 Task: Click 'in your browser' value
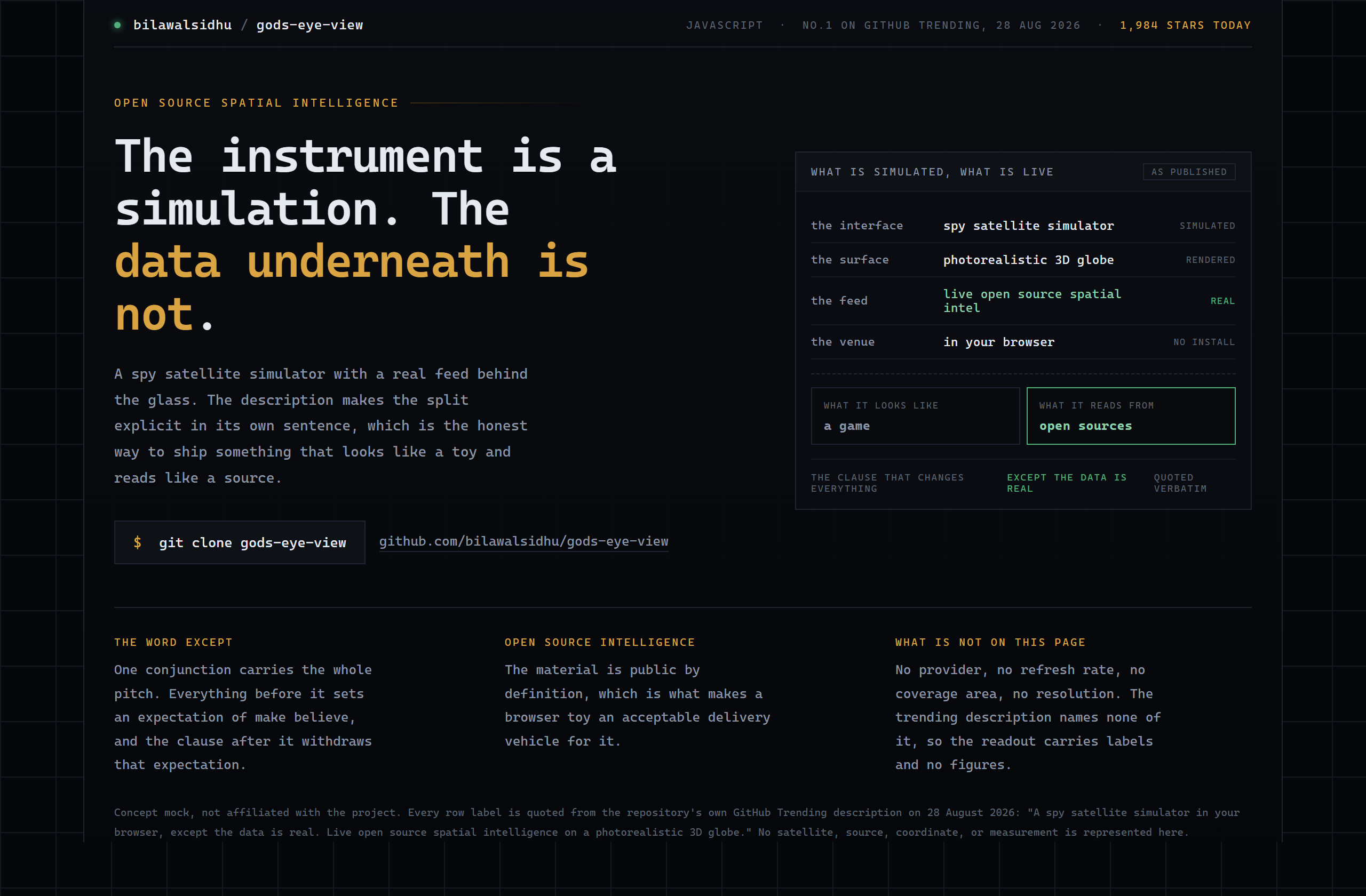pyautogui.click(x=999, y=341)
